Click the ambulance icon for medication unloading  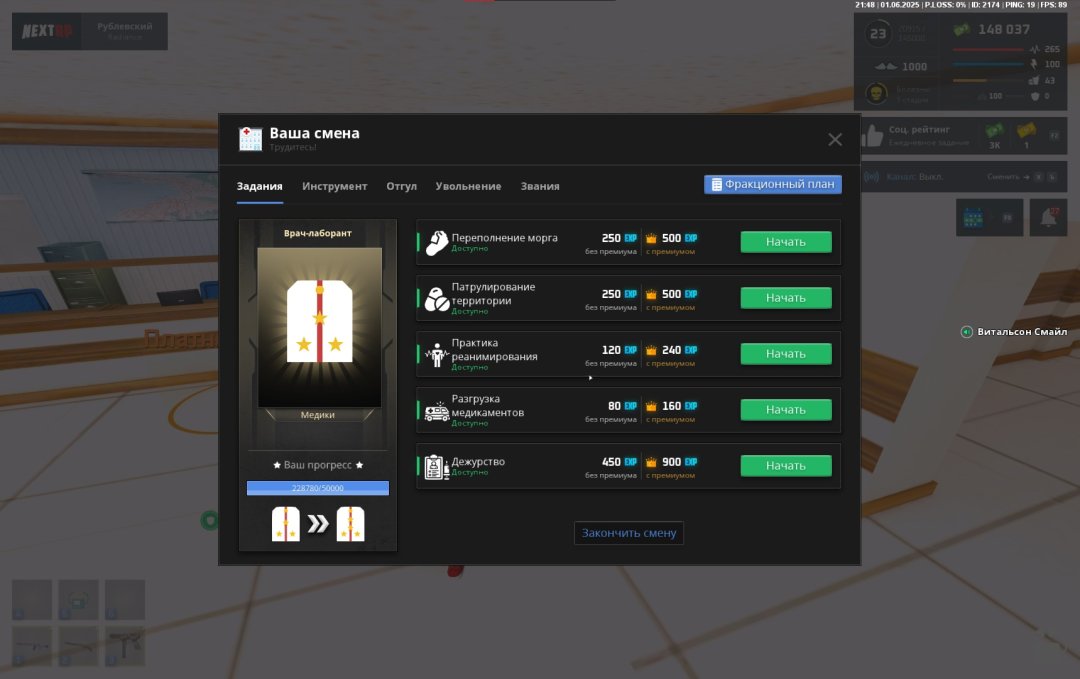(436, 411)
